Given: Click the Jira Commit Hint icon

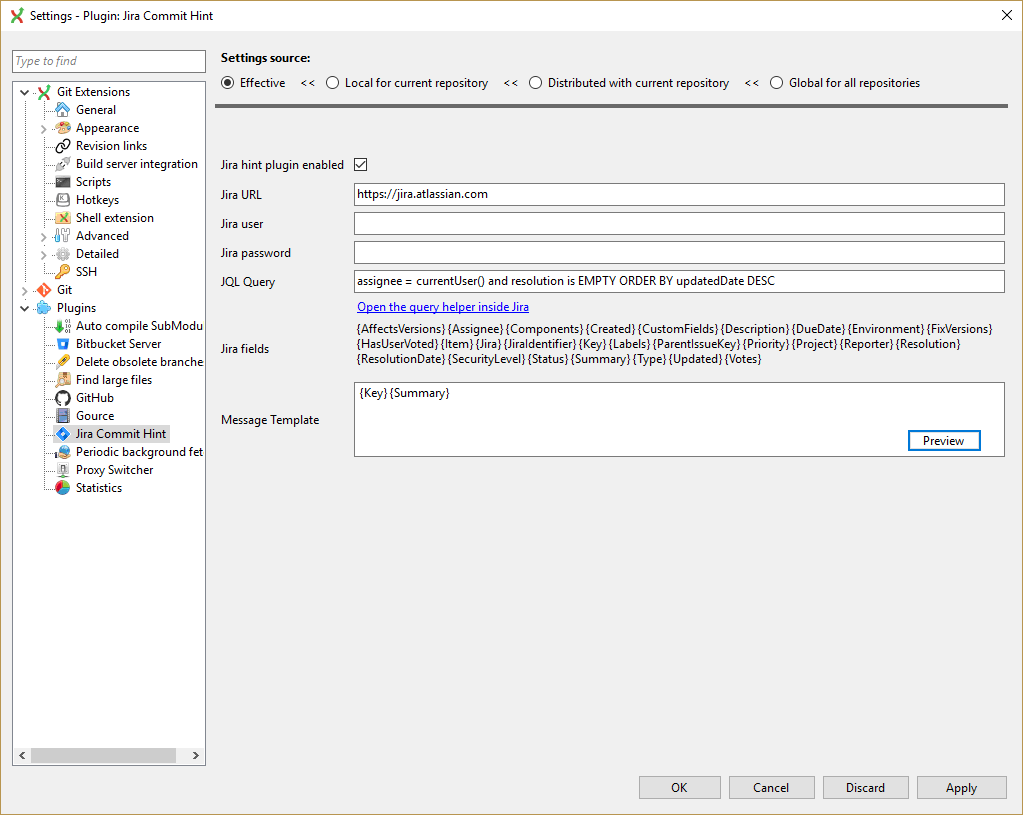Looking at the screenshot, I should (x=63, y=433).
